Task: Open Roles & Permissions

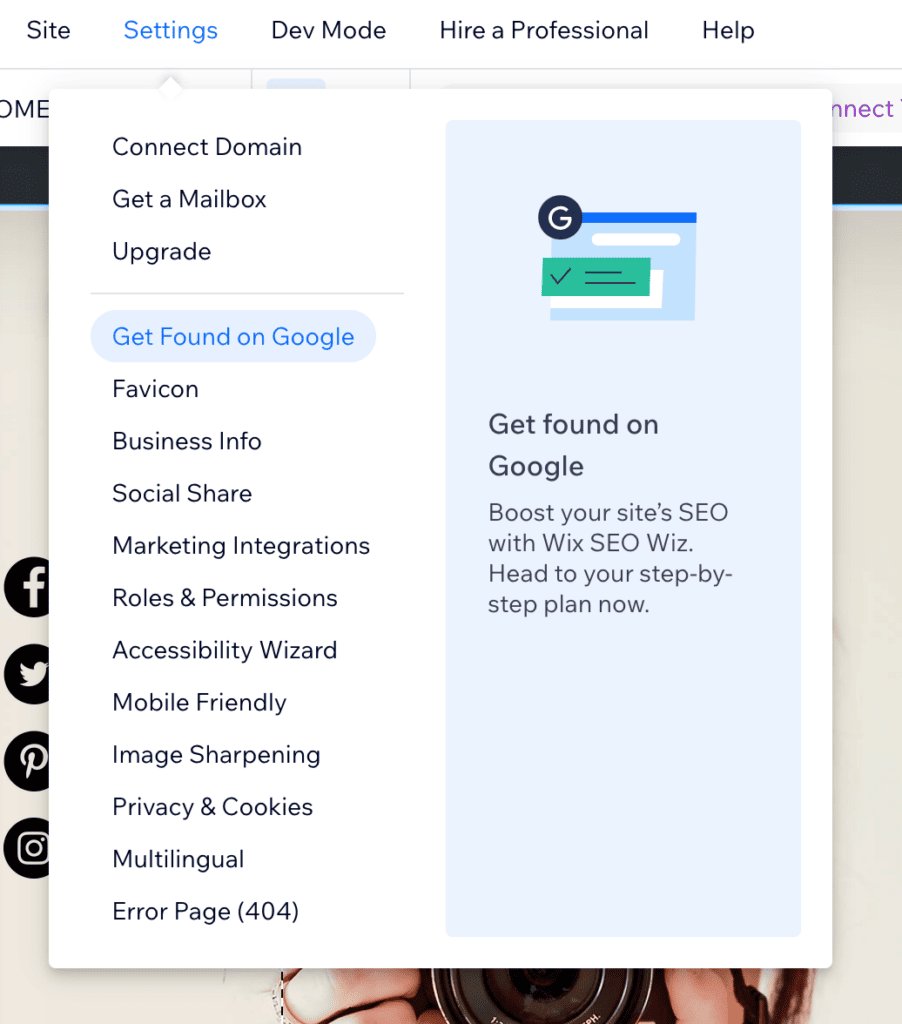Action: click(x=225, y=598)
